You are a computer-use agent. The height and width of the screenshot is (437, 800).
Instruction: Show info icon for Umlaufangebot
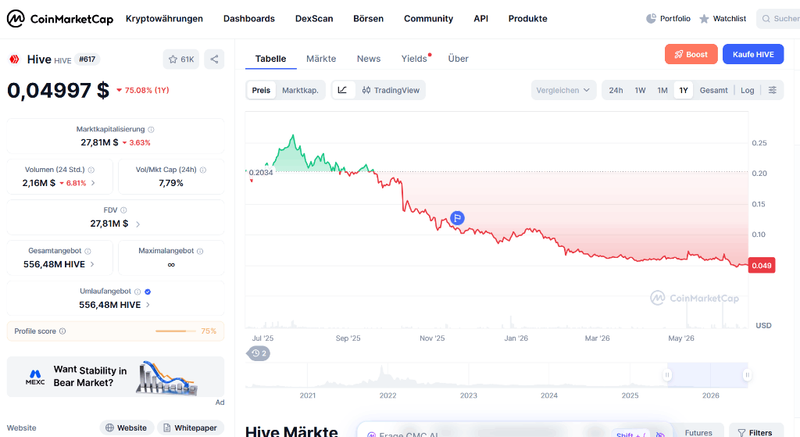(x=137, y=292)
